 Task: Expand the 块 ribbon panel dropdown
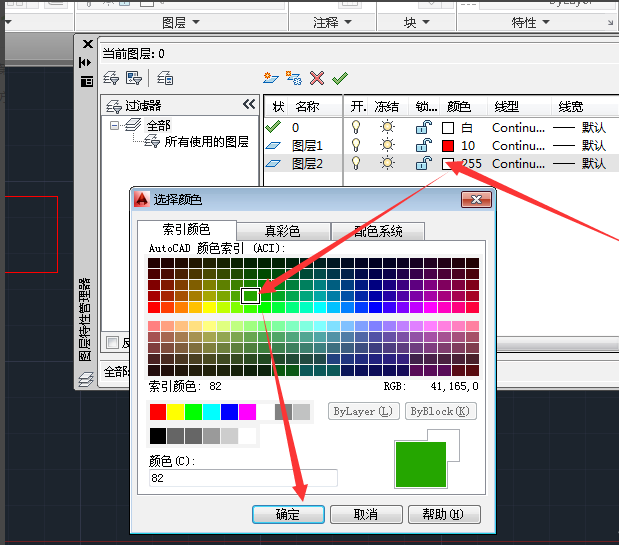click(x=426, y=22)
